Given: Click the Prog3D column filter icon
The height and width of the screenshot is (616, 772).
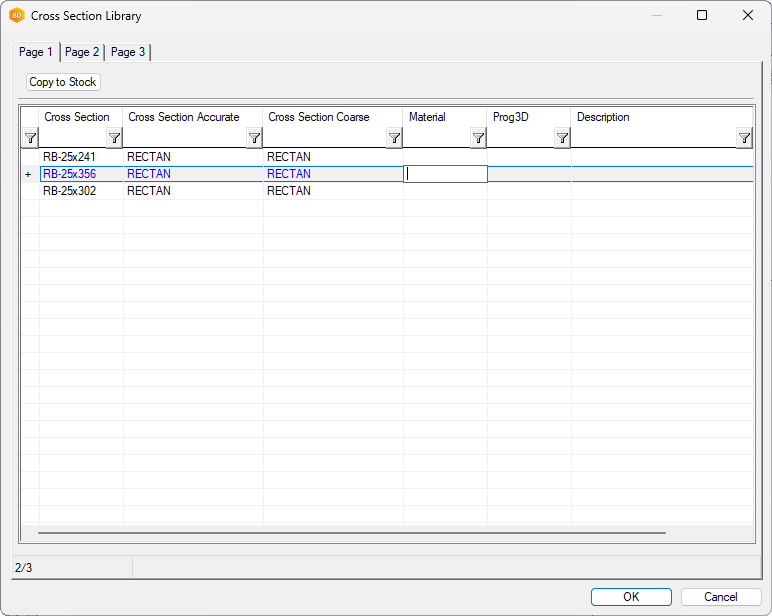Looking at the screenshot, I should coord(562,138).
